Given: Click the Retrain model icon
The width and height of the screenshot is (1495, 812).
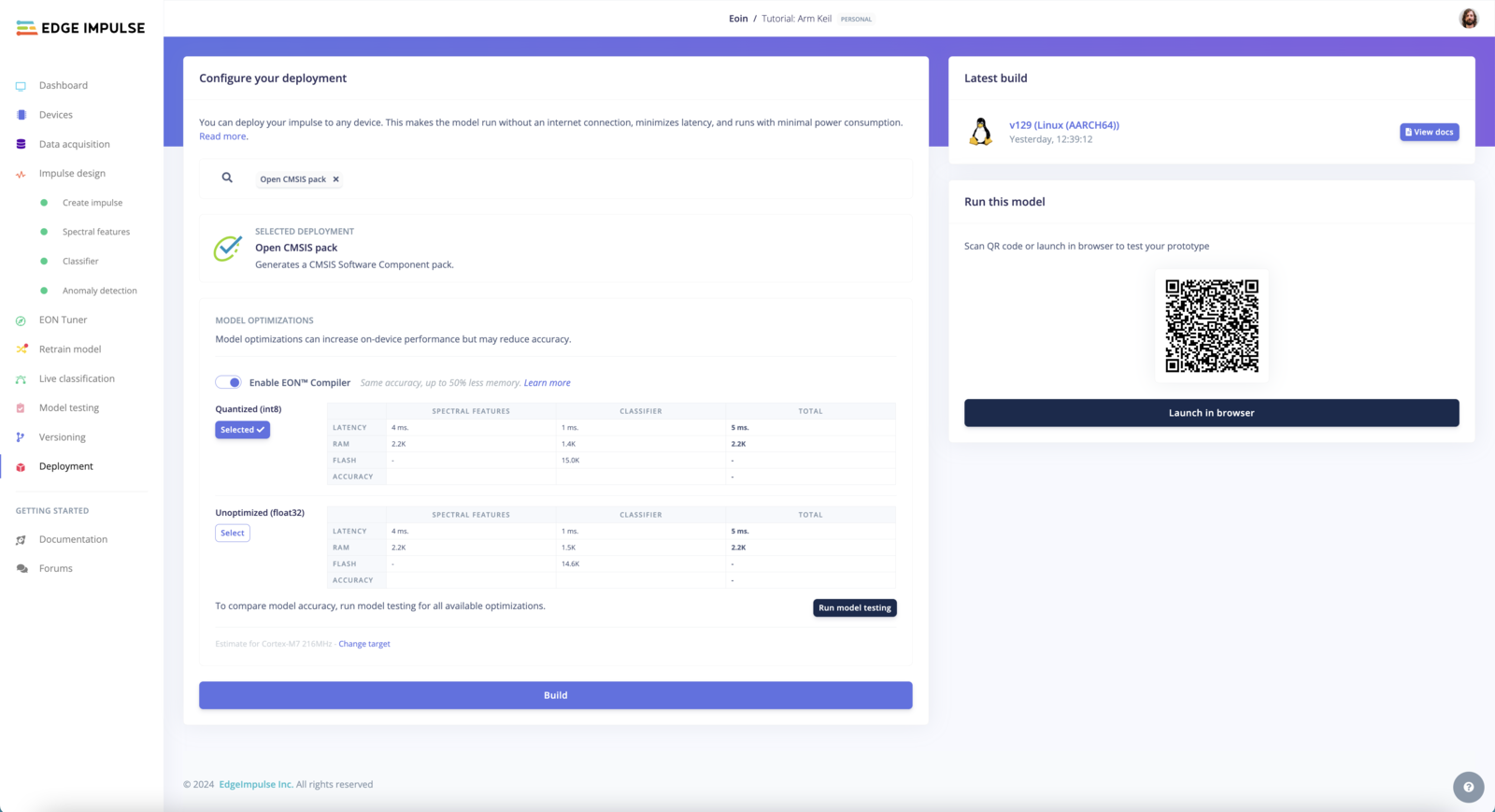Looking at the screenshot, I should pos(21,349).
